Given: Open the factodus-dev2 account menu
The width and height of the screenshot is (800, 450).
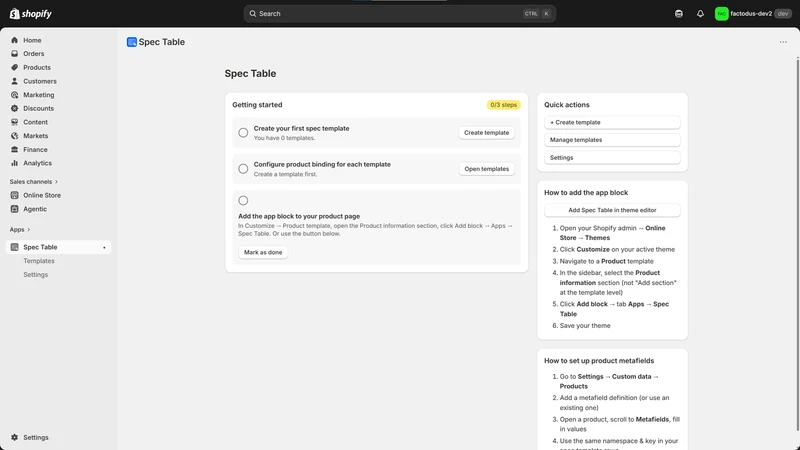Looking at the screenshot, I should 753,14.
